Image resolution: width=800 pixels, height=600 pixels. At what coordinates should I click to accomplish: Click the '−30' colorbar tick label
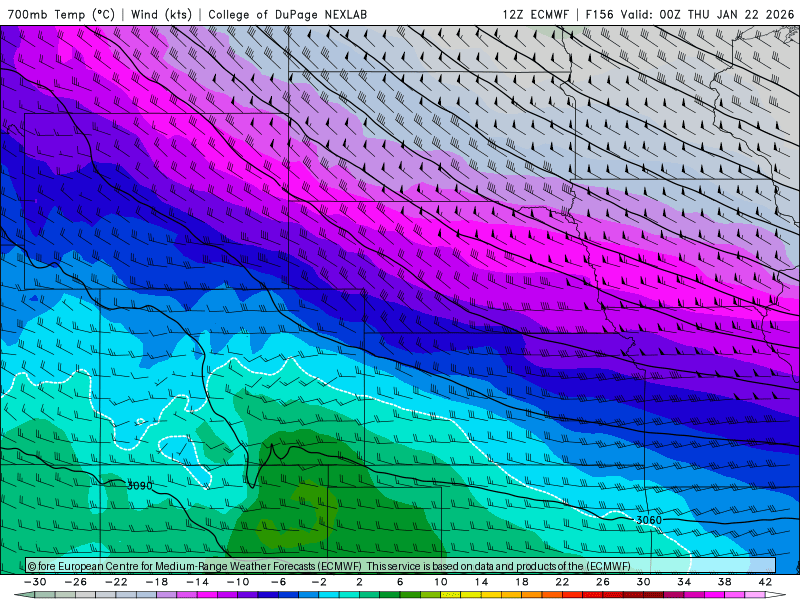tap(35, 582)
